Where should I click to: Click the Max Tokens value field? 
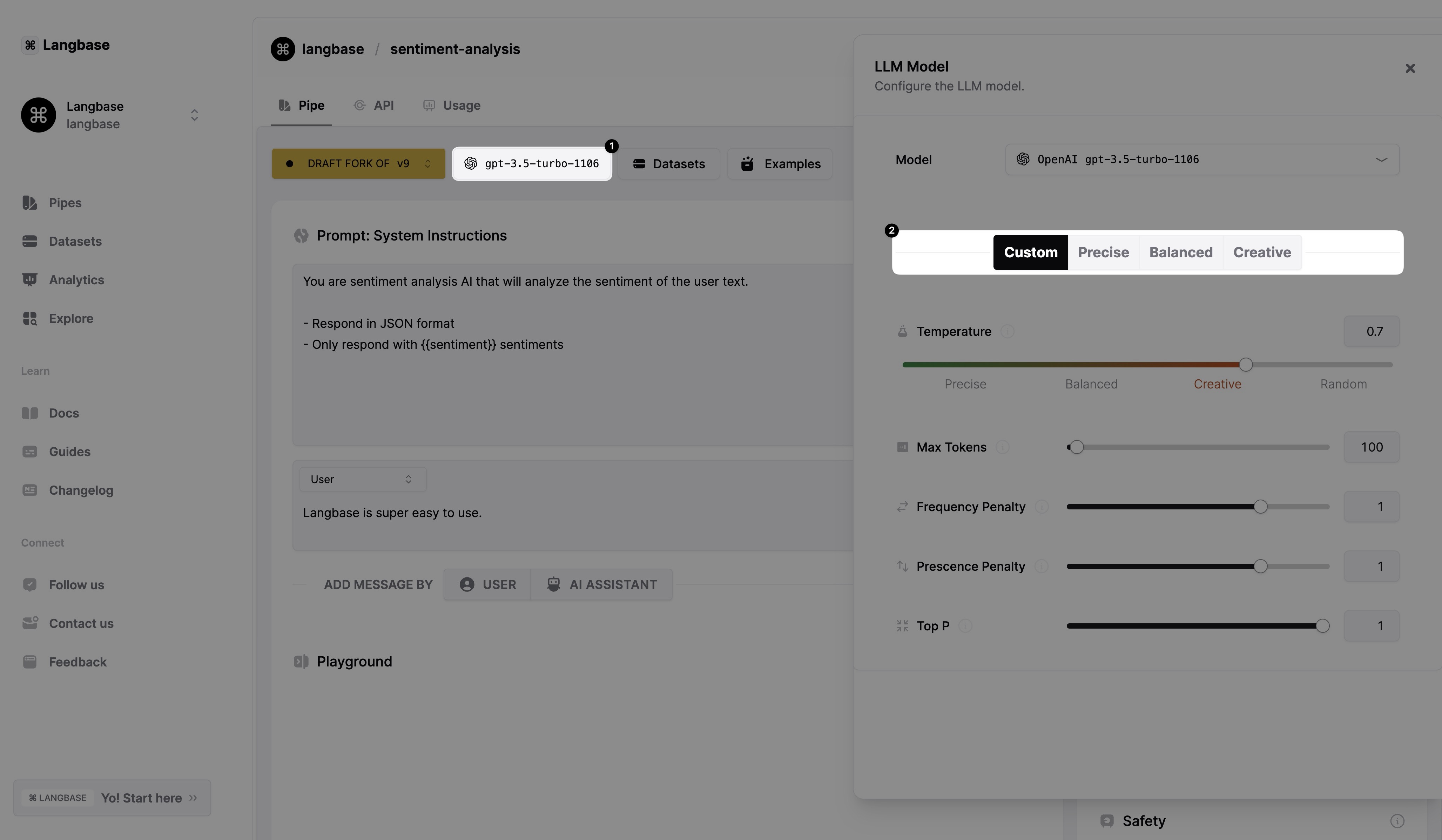coord(1371,447)
